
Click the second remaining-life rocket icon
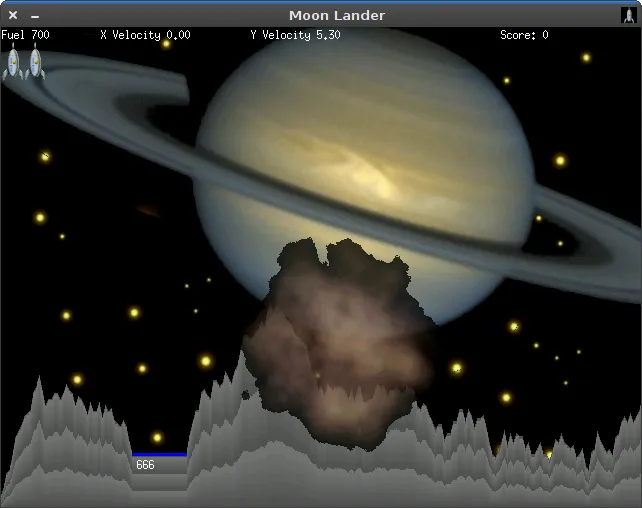coord(36,61)
